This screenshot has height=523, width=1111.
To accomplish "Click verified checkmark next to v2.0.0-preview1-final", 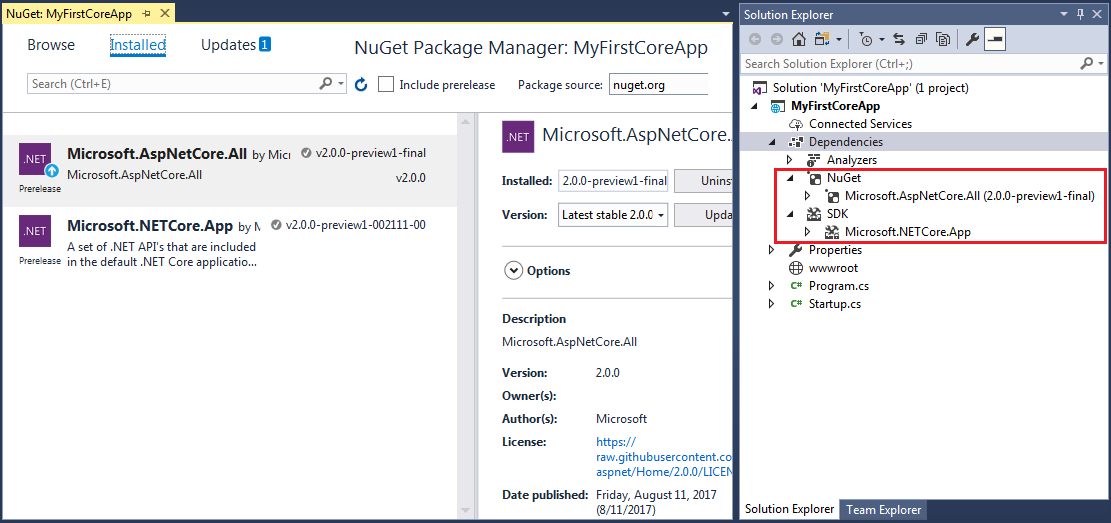I will point(306,153).
